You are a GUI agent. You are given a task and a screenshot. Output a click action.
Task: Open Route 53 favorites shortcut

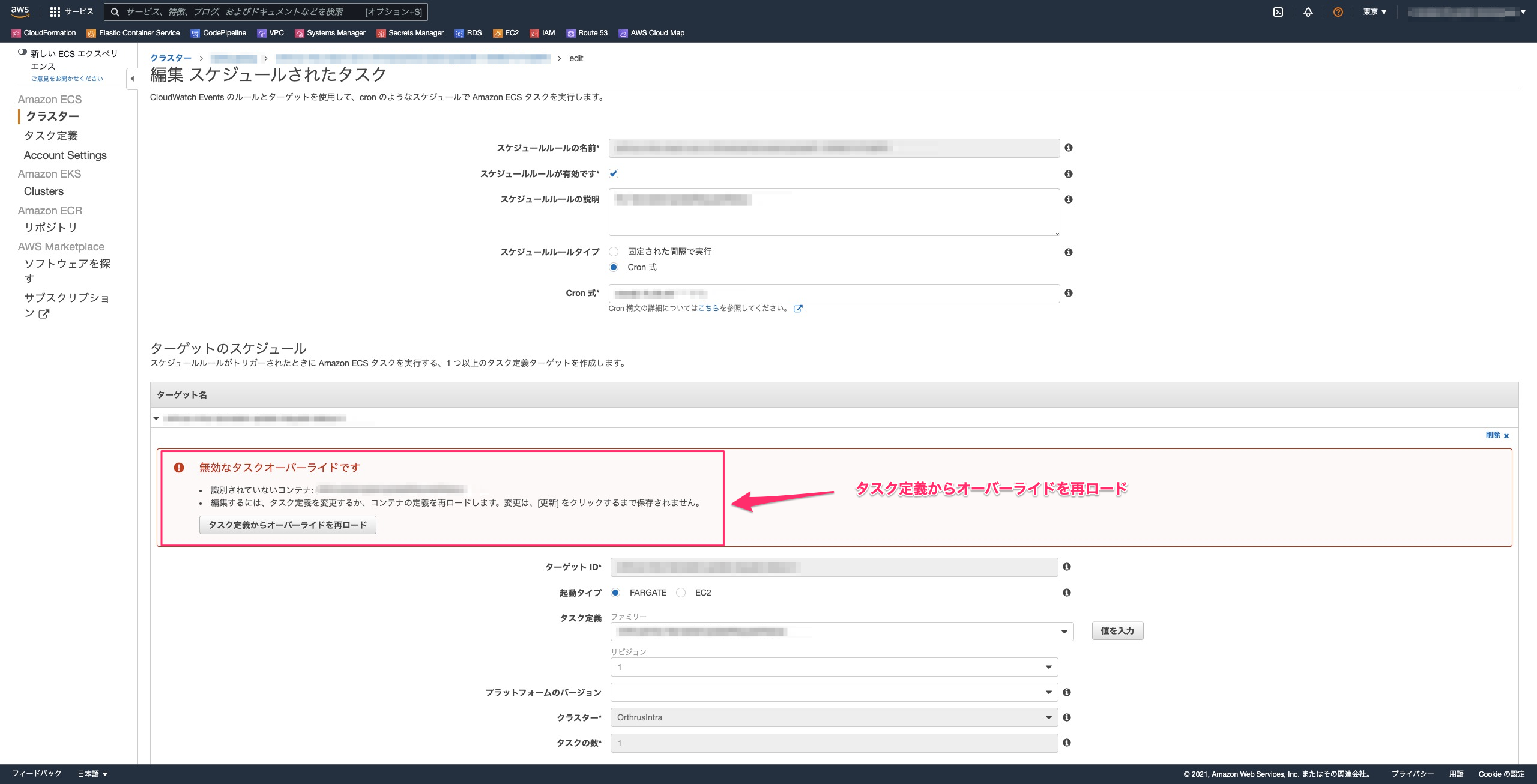click(x=587, y=33)
